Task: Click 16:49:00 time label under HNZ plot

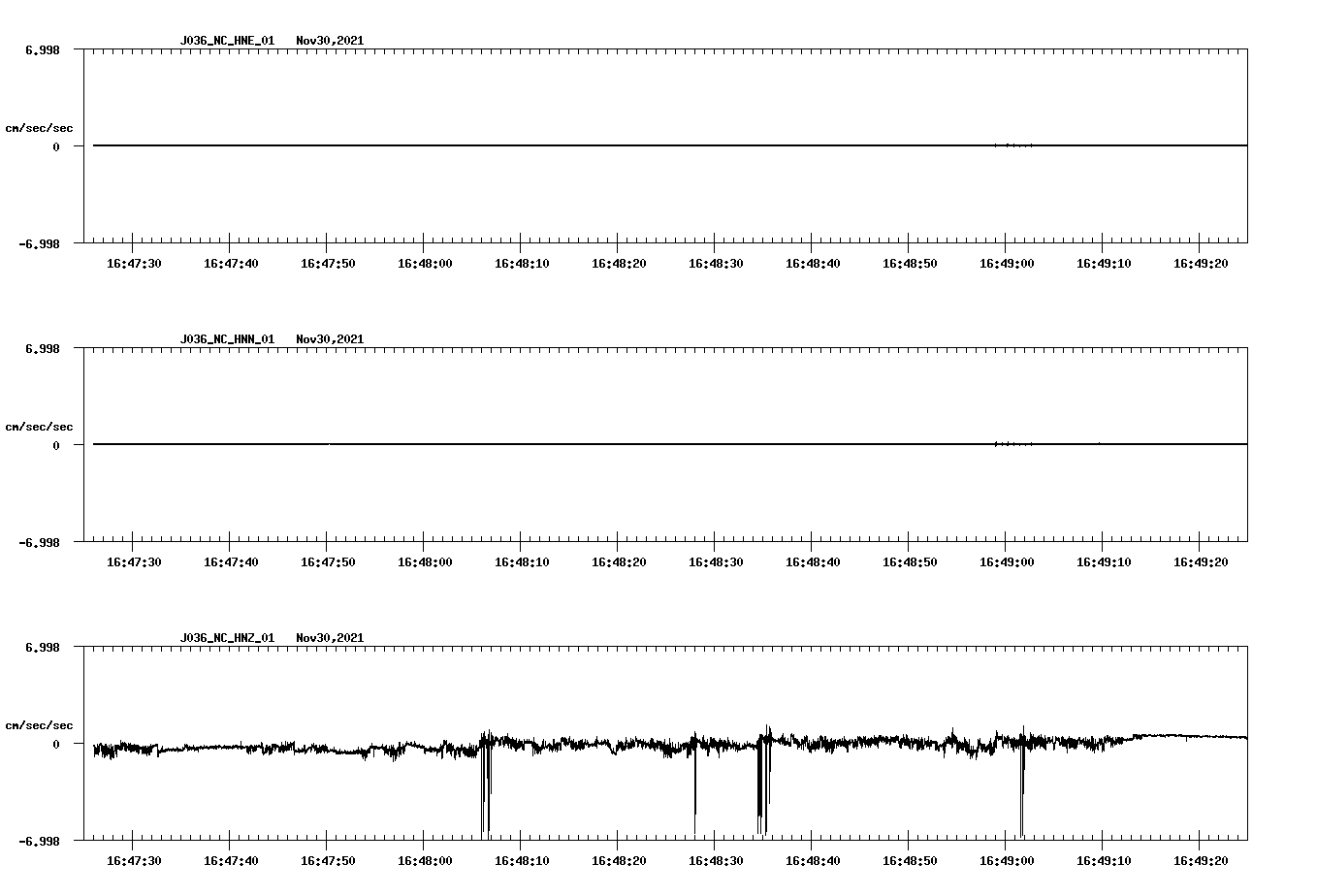Action: click(1007, 861)
